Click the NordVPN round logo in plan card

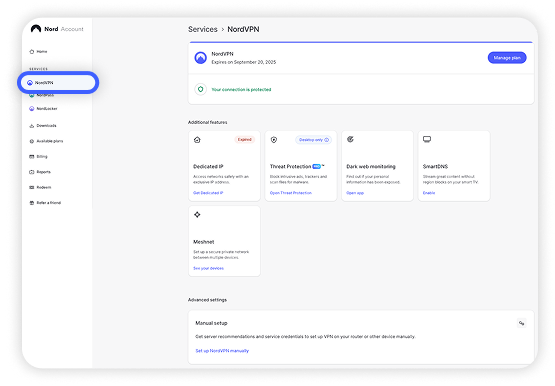click(201, 58)
